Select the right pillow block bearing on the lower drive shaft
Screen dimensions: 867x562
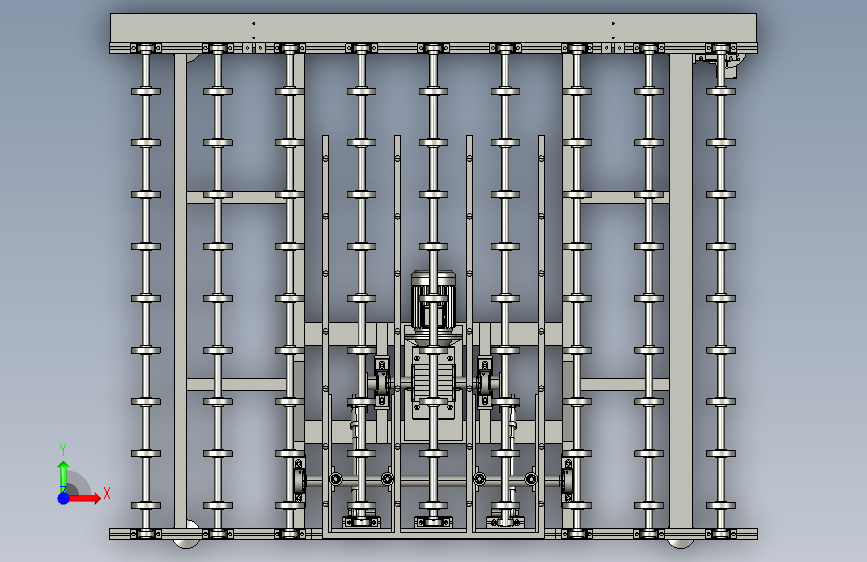pyautogui.click(x=568, y=480)
